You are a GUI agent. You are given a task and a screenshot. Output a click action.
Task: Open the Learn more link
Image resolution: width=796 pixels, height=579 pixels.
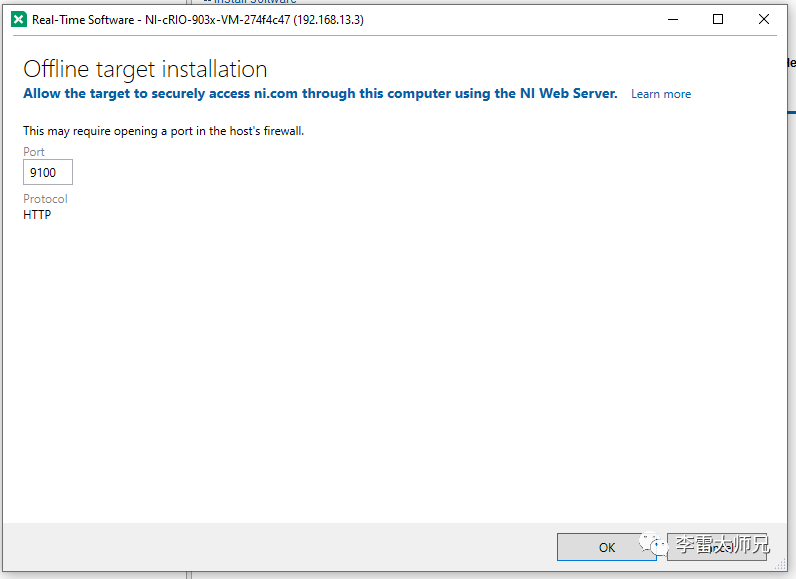[x=660, y=94]
